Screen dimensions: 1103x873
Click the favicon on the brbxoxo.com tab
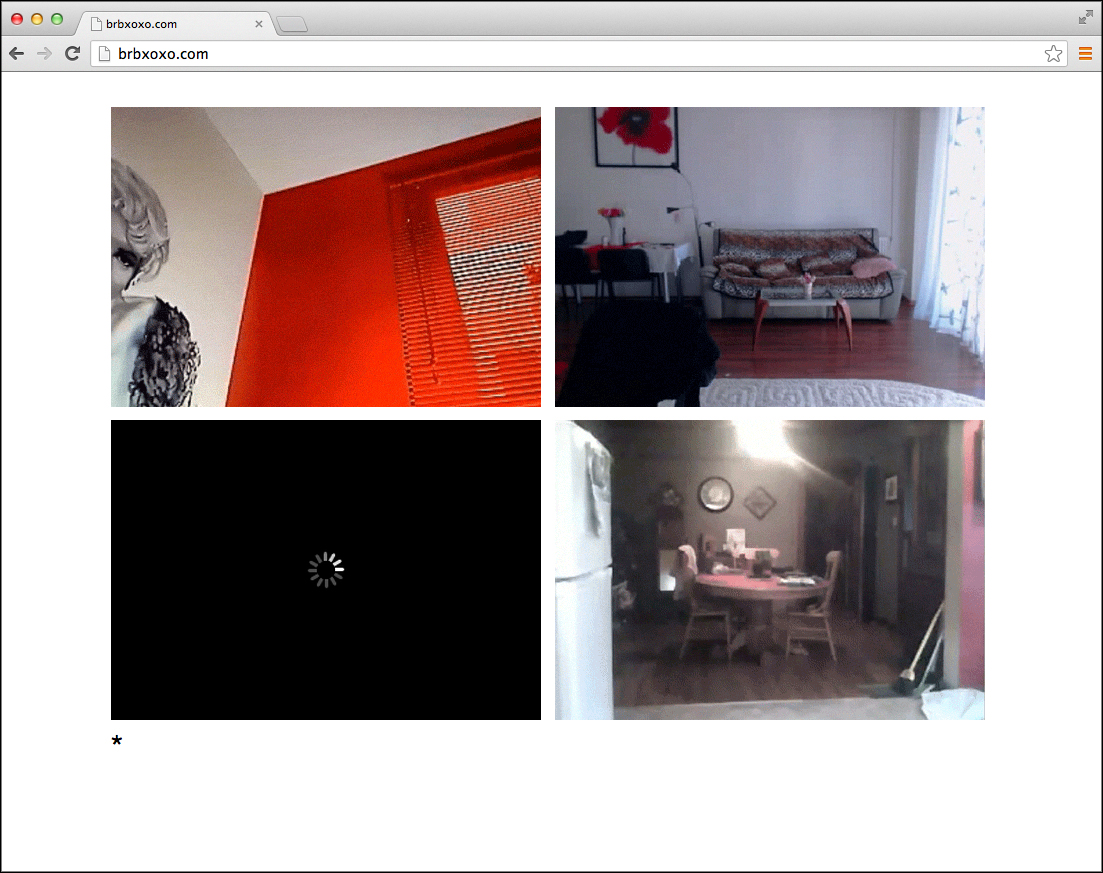(x=96, y=24)
